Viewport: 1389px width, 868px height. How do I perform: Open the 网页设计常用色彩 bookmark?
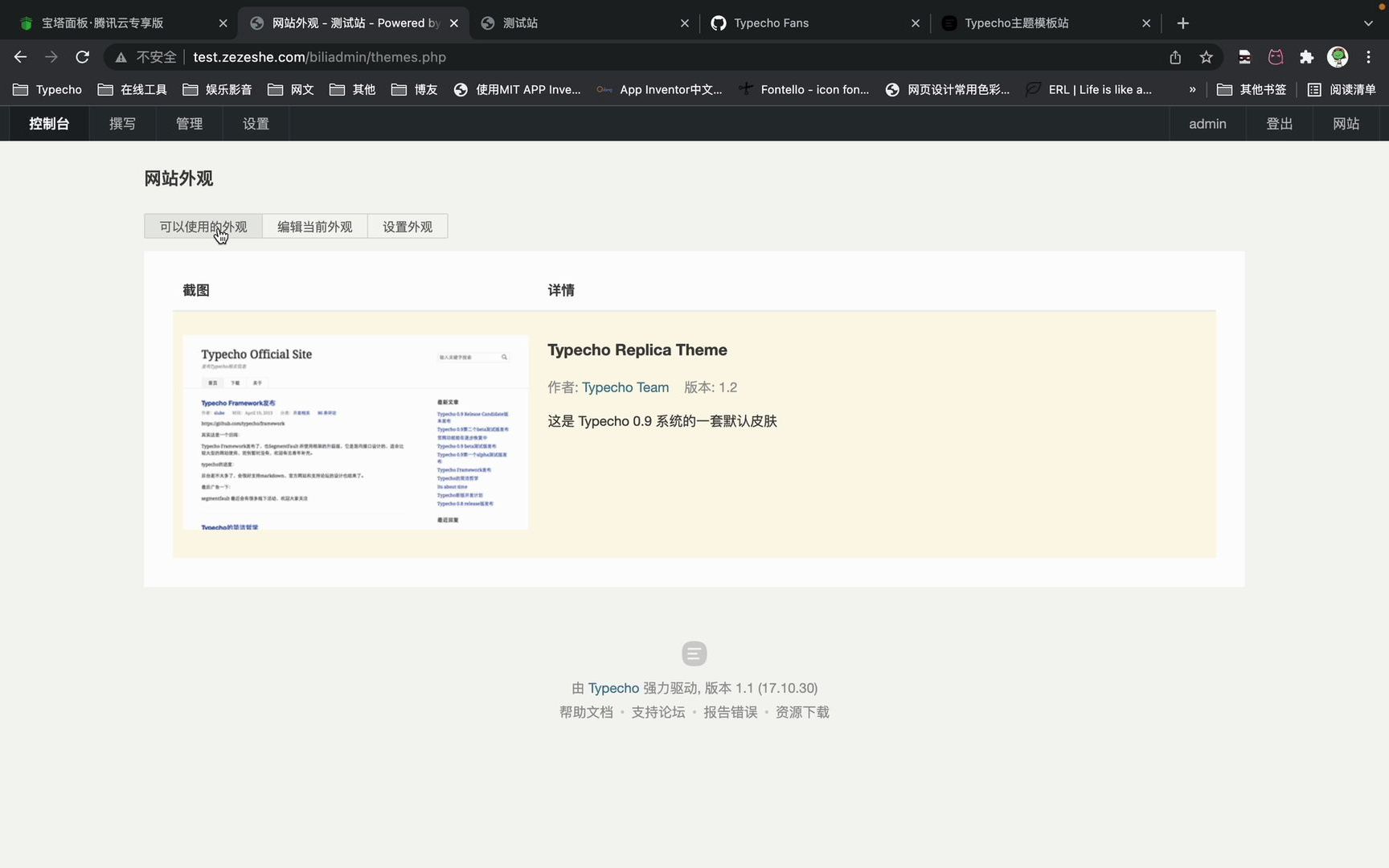(947, 90)
